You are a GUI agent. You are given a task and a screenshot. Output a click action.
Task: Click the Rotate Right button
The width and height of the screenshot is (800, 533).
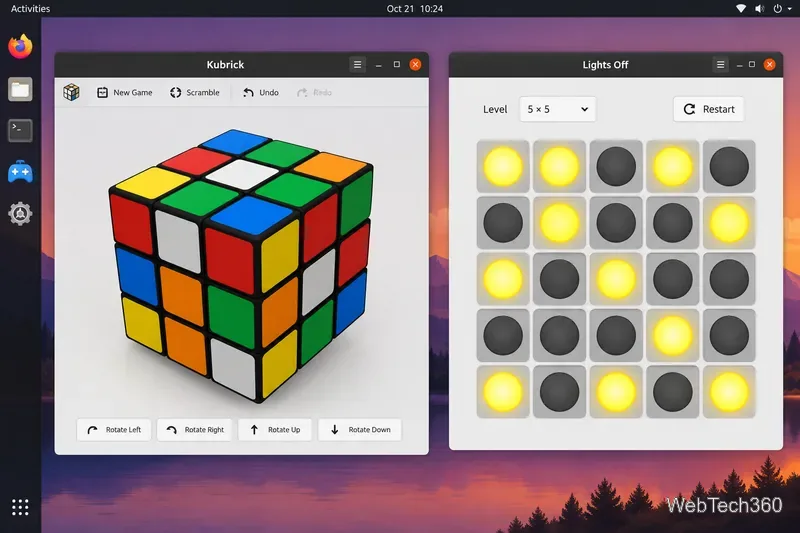(x=195, y=430)
